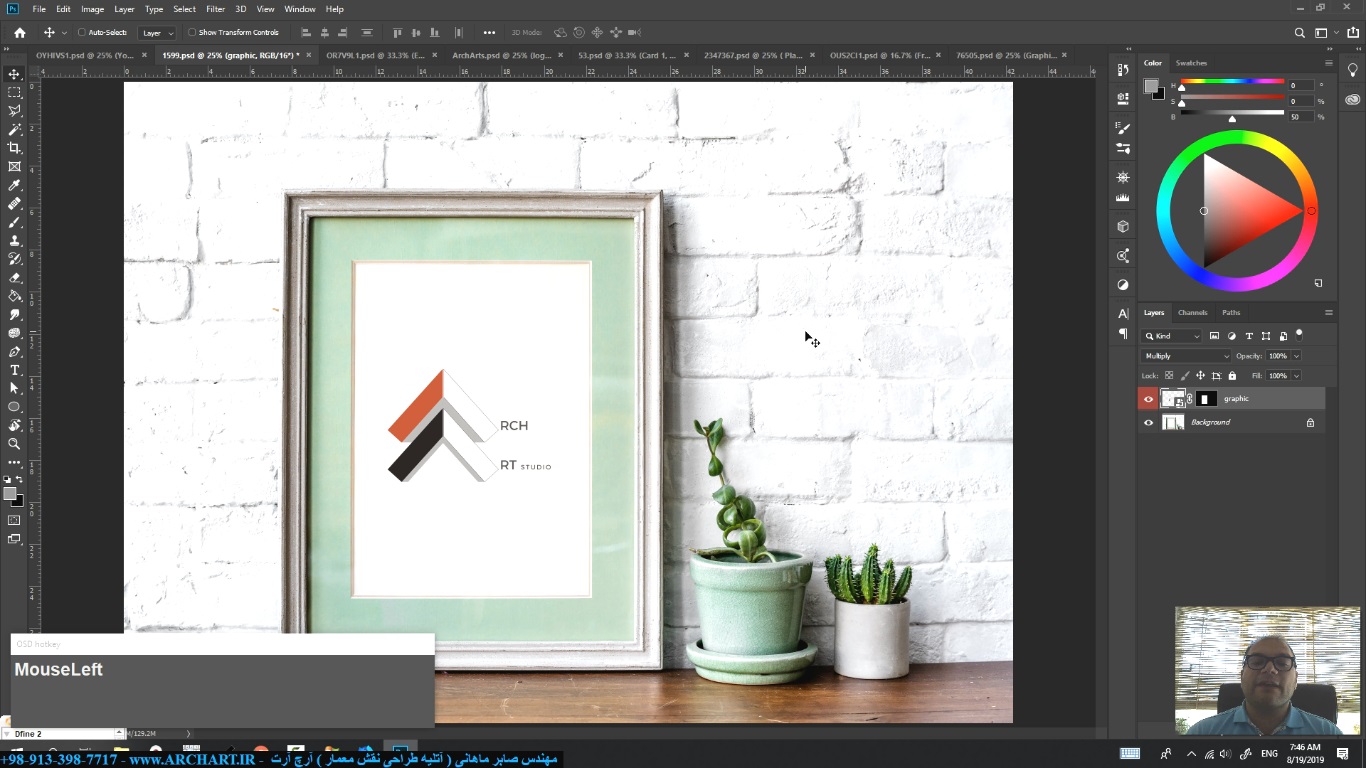Image resolution: width=1366 pixels, height=768 pixels.
Task: Select the Eyedropper tool
Action: [x=14, y=185]
